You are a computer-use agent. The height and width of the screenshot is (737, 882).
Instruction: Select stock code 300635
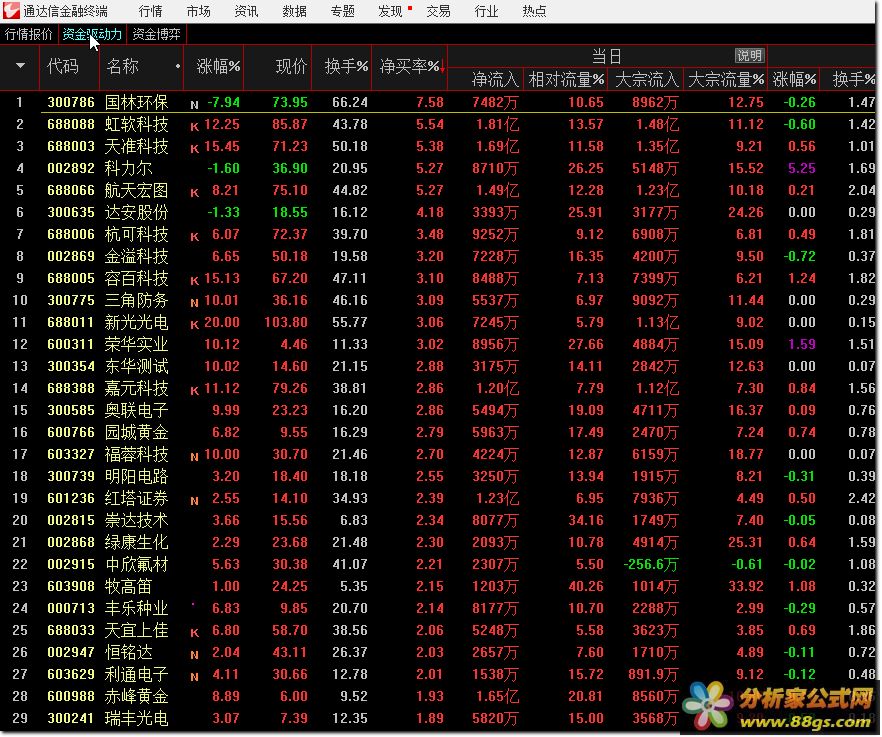coord(71,212)
